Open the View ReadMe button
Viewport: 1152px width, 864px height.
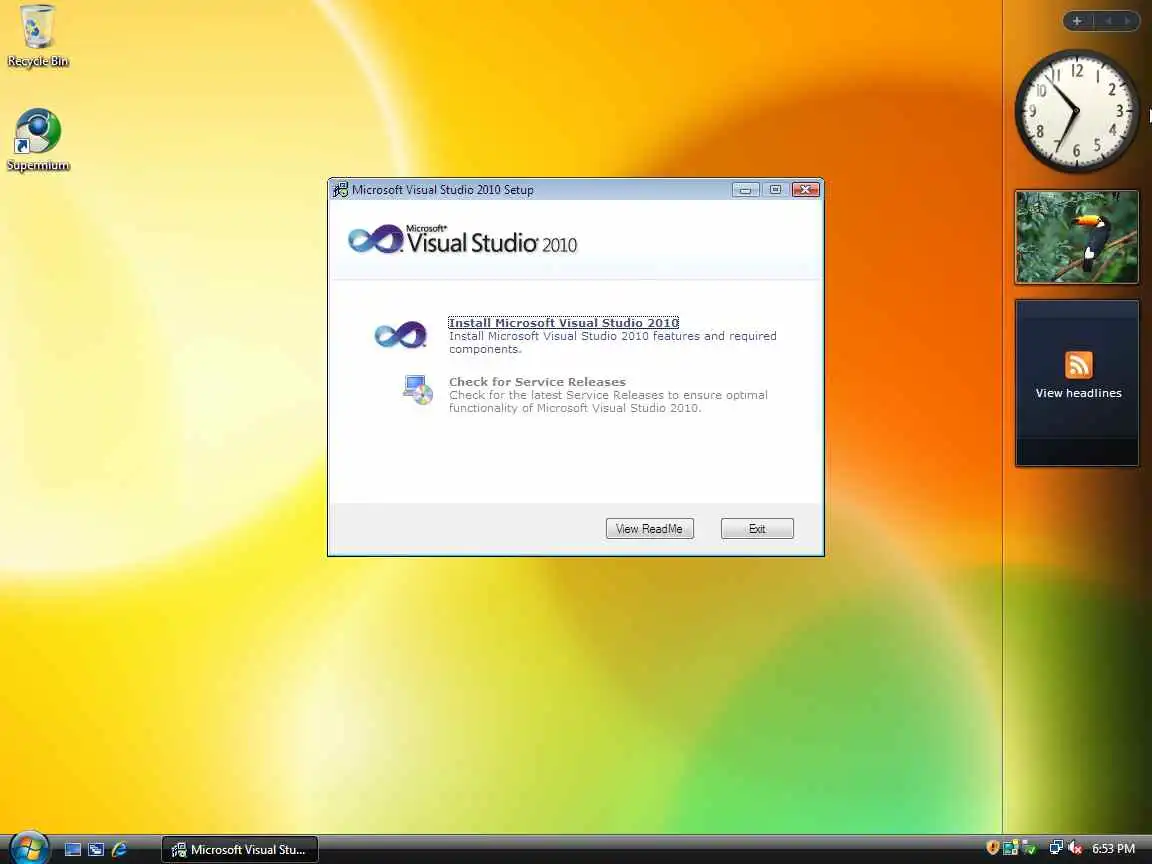pos(649,528)
